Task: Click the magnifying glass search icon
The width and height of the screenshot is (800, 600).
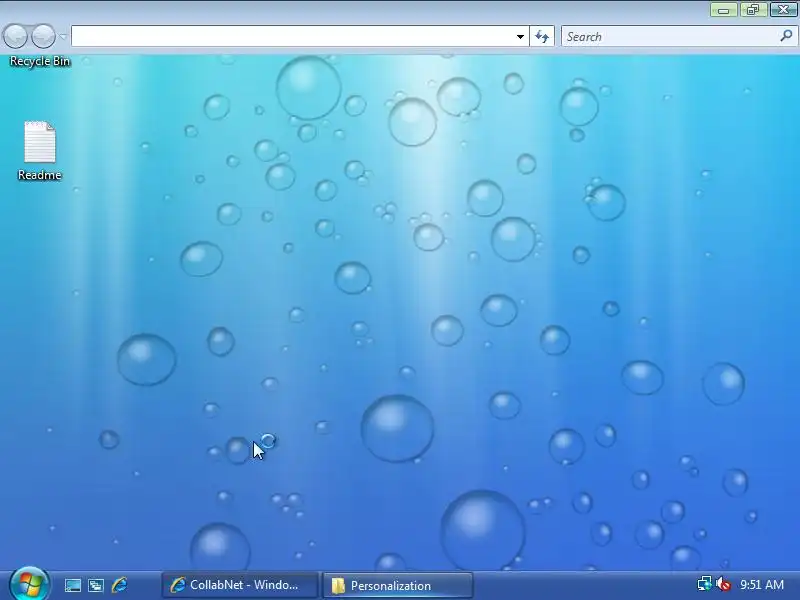Action: coord(786,36)
